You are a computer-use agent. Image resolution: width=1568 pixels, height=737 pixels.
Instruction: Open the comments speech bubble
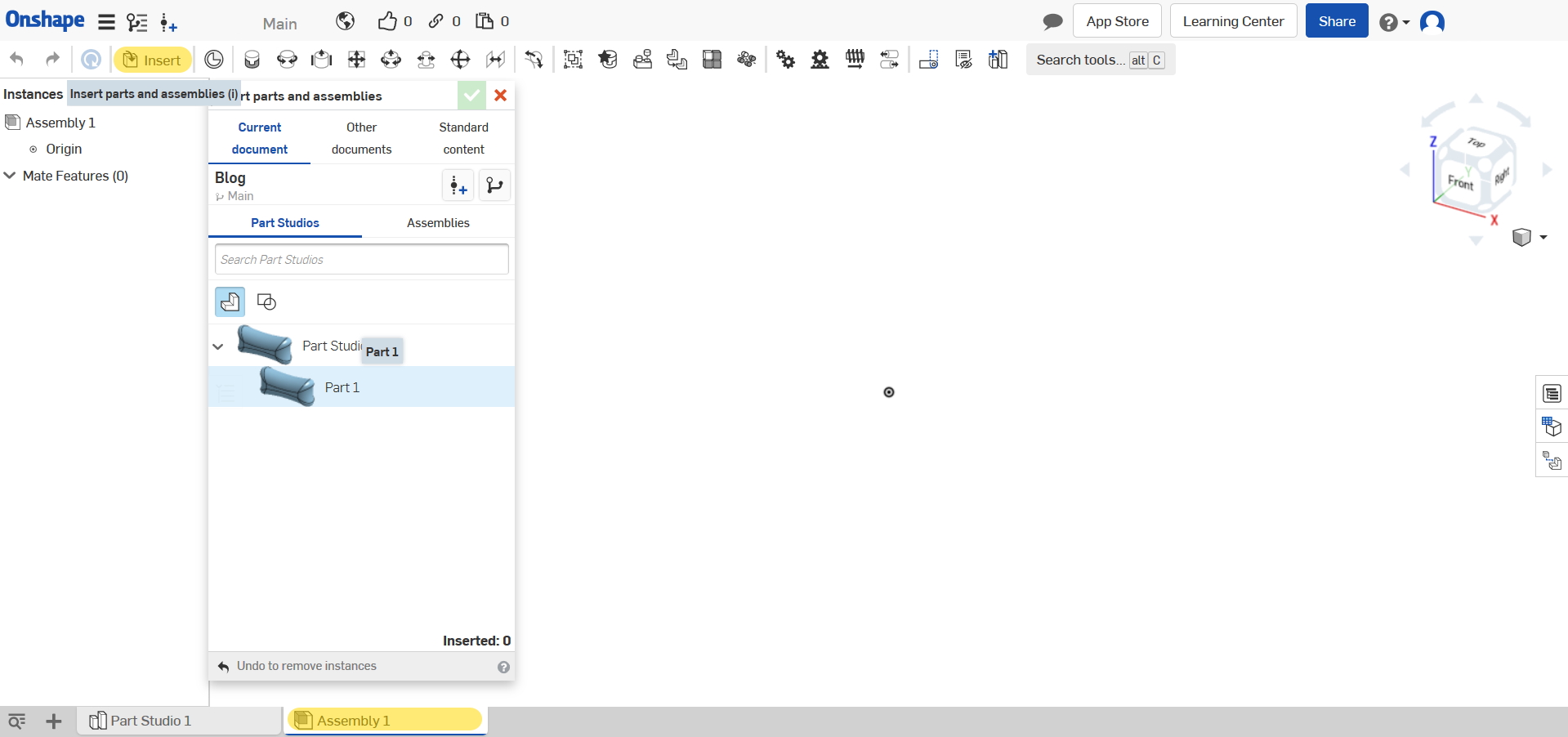click(1052, 21)
